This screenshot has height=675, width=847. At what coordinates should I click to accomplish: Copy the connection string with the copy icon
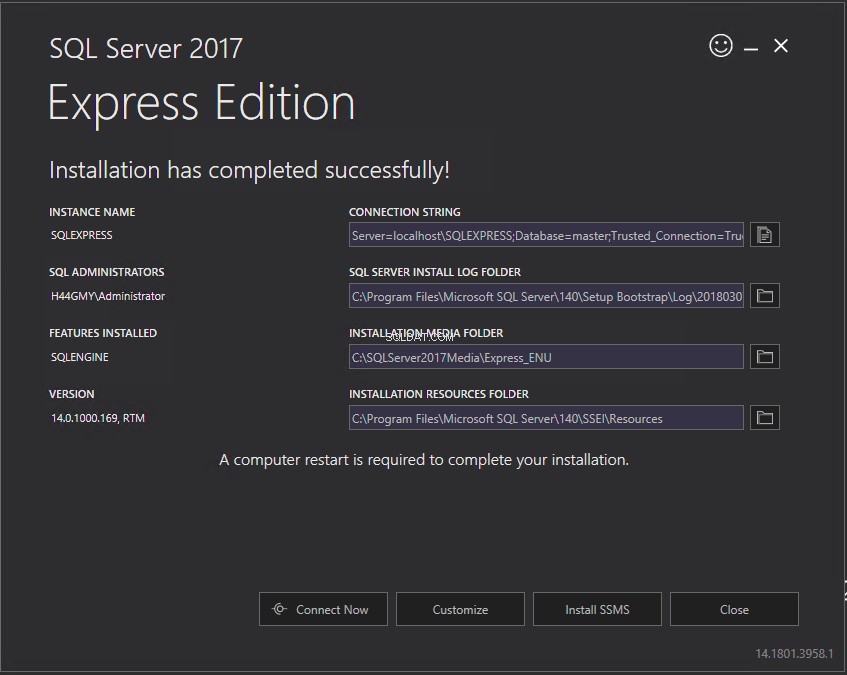[x=764, y=235]
